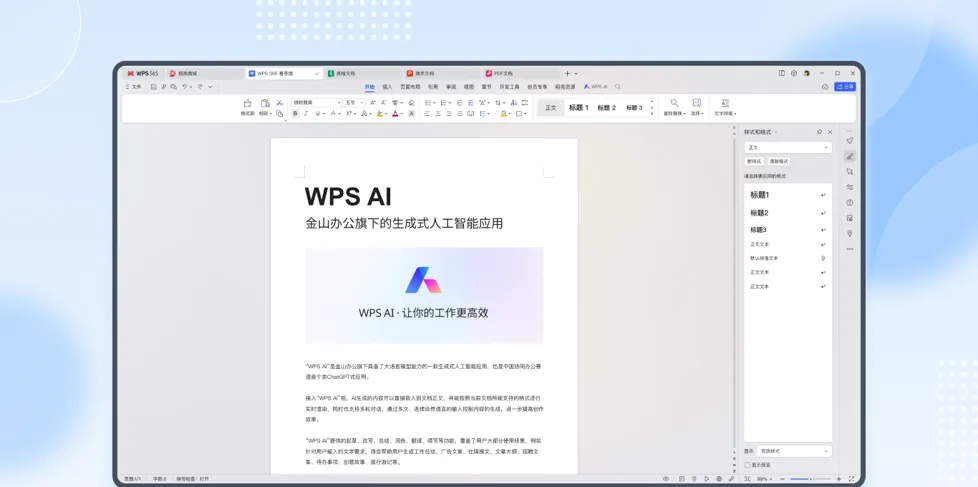Viewport: 978px width, 487px height.
Task: Select 标题 2 style in ribbon gallery
Action: point(607,107)
